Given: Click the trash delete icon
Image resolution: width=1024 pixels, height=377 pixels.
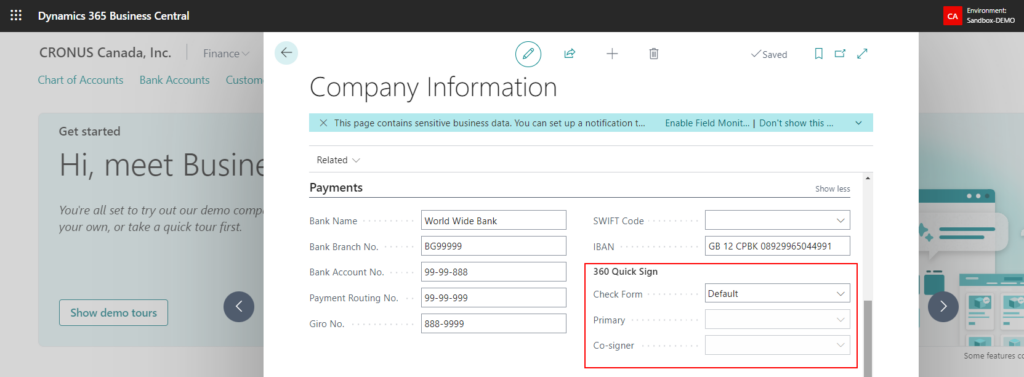Looking at the screenshot, I should pos(654,54).
